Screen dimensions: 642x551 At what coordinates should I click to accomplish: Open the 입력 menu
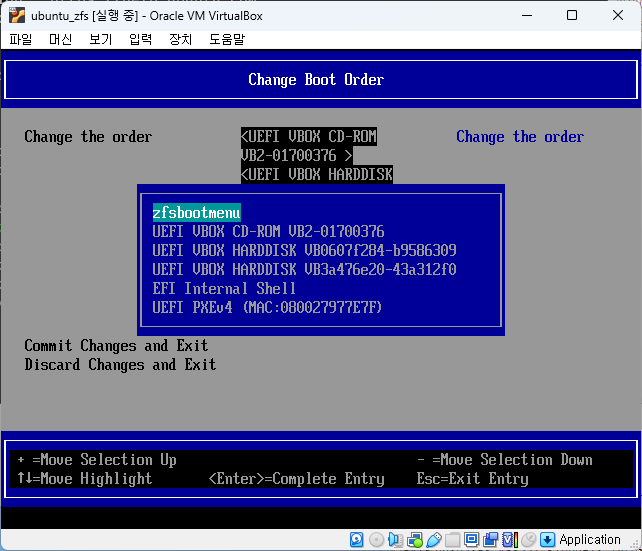140,39
